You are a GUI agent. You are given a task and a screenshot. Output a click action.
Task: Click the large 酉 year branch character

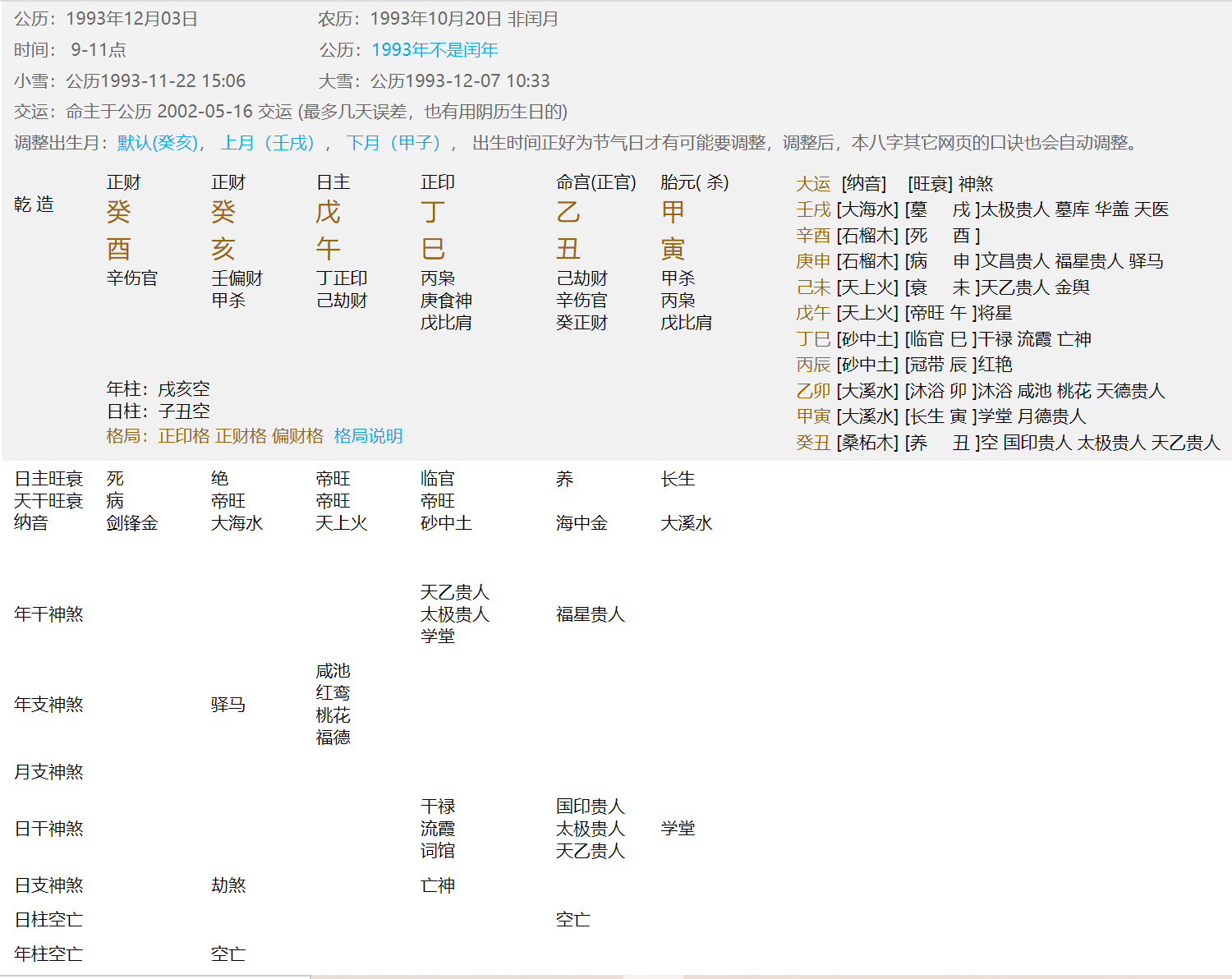tap(118, 249)
